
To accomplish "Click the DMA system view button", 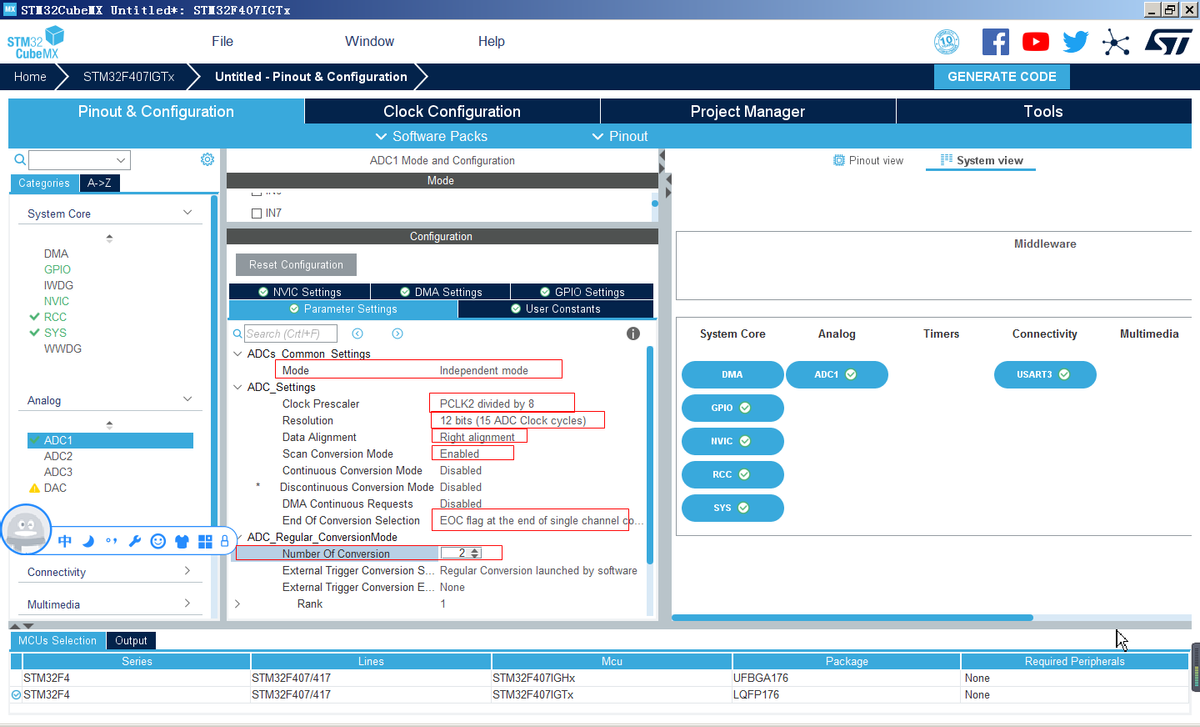I will click(732, 374).
